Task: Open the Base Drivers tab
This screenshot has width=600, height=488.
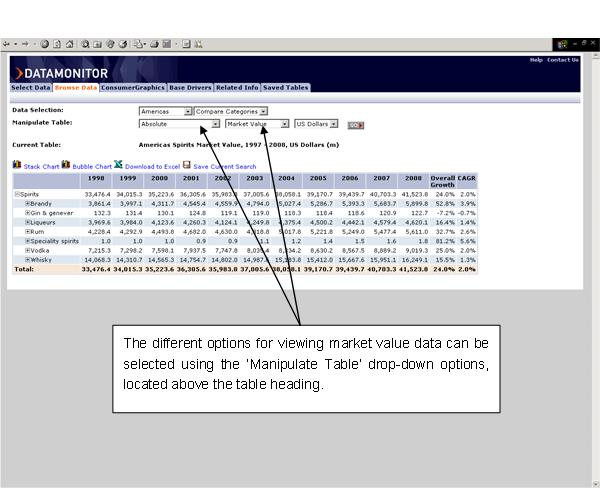Action: click(190, 88)
